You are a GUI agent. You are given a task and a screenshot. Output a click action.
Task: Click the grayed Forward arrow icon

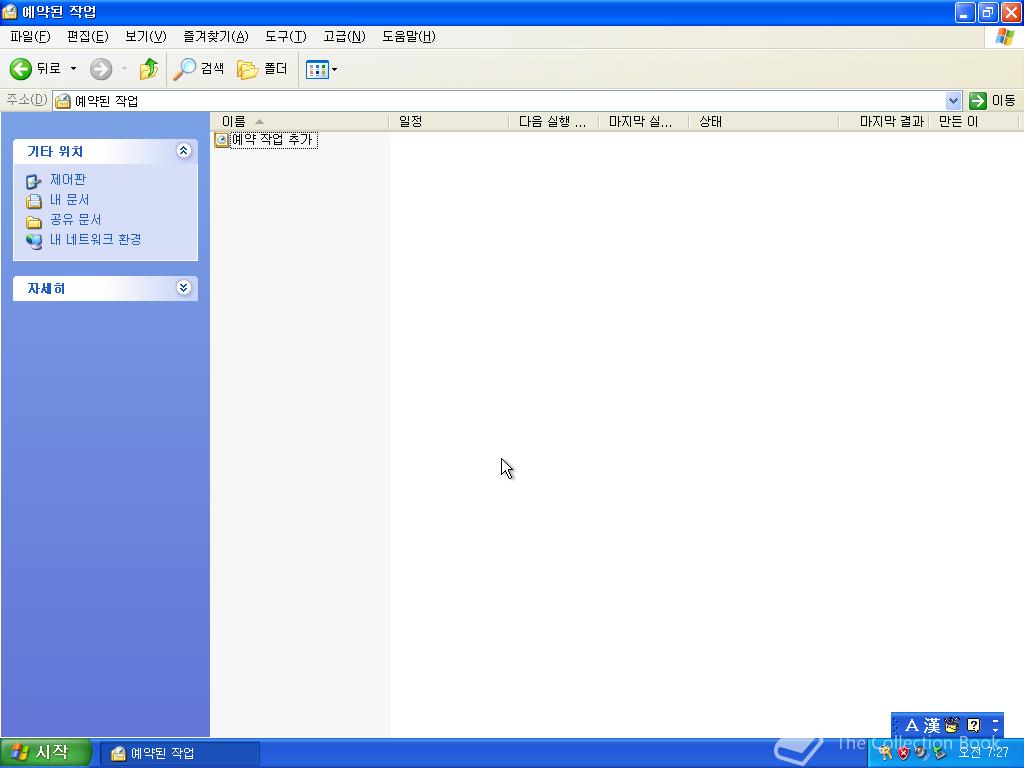101,69
